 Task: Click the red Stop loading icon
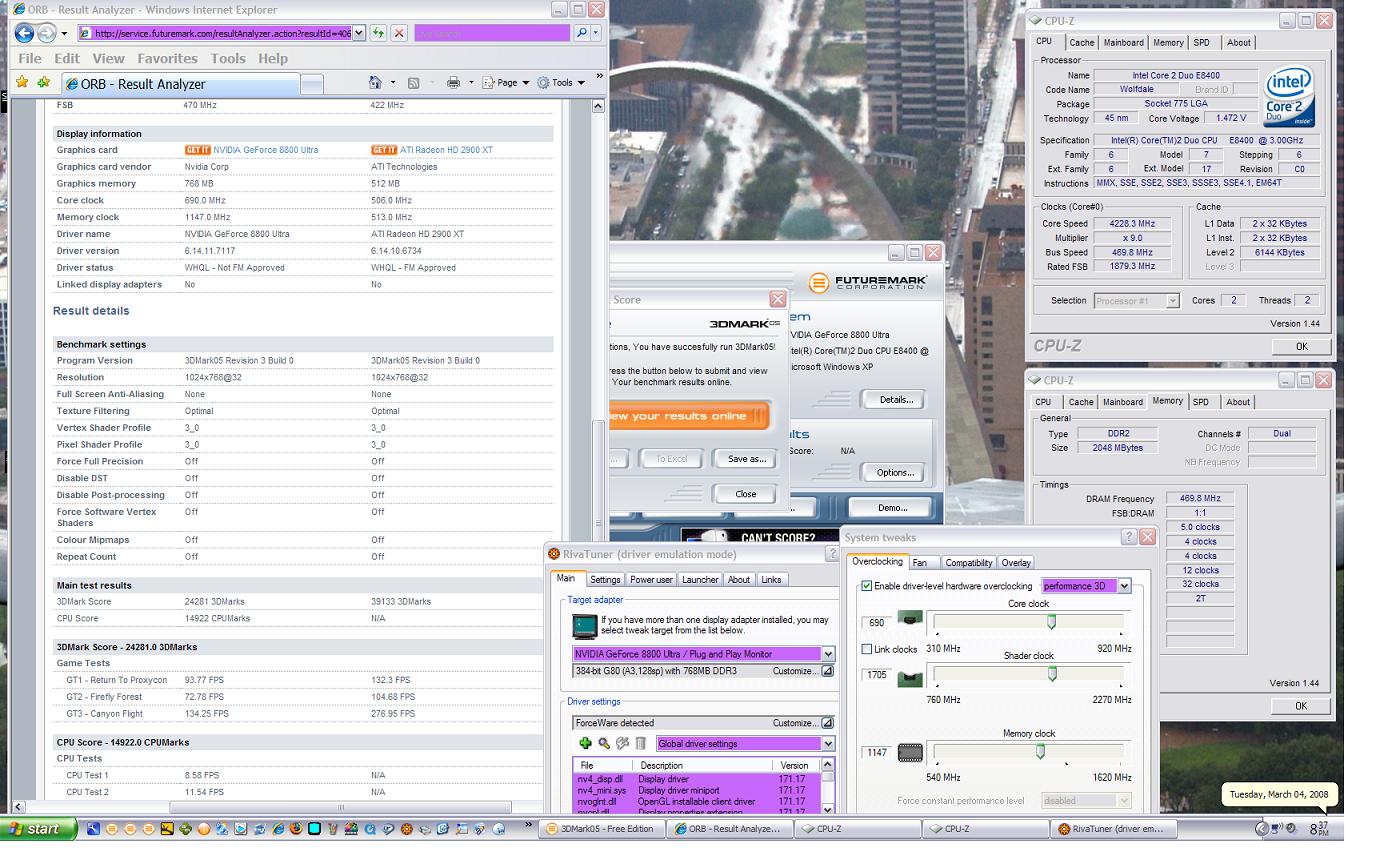pyautogui.click(x=399, y=33)
